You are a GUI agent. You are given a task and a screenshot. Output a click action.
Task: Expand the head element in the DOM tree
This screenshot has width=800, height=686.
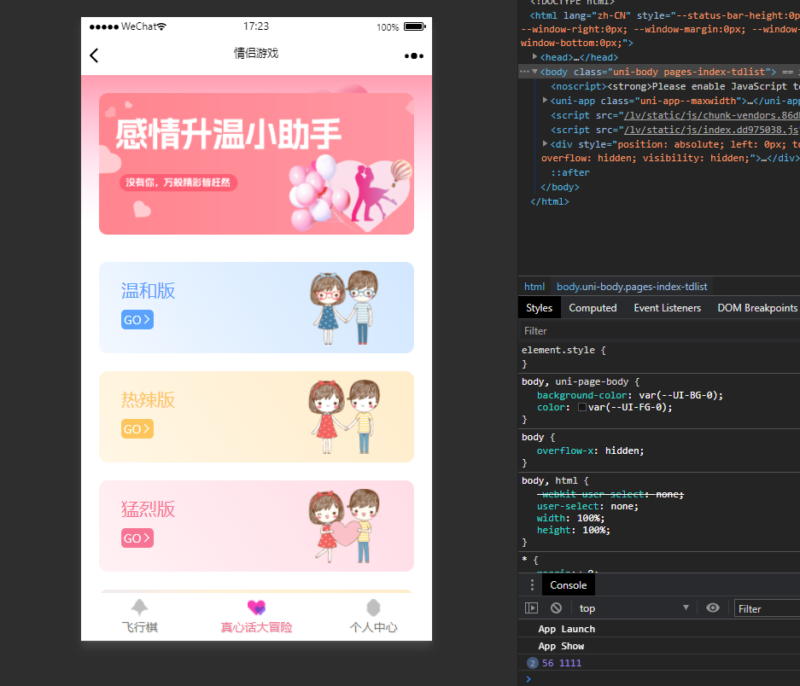coord(534,56)
